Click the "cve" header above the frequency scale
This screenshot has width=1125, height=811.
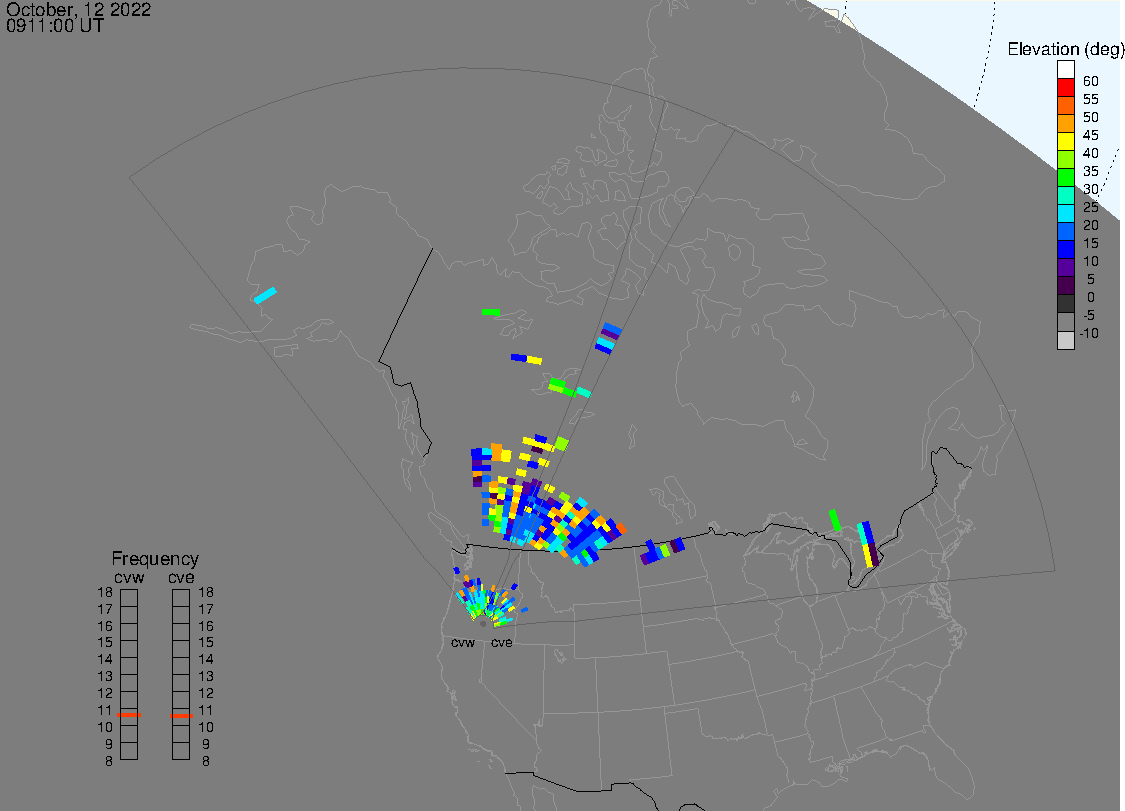click(181, 578)
